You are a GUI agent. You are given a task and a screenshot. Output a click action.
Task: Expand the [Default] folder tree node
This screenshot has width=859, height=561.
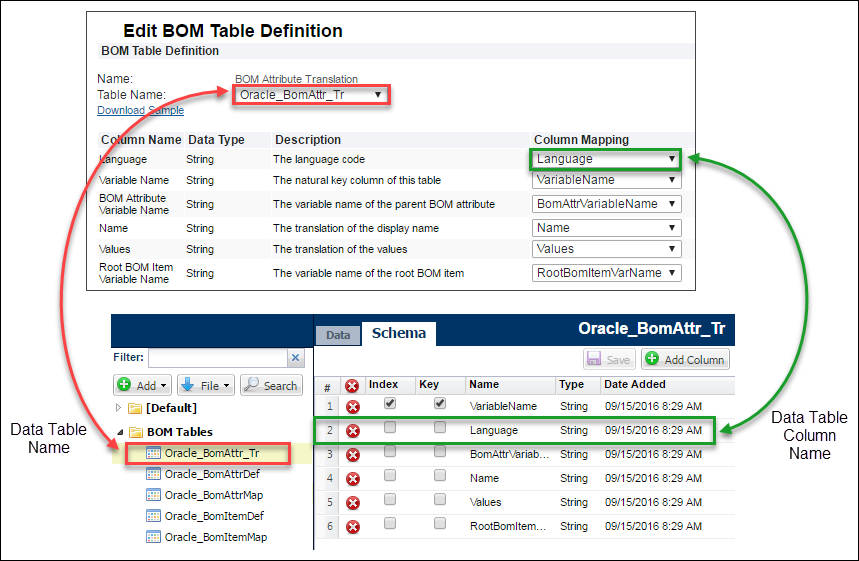point(118,408)
